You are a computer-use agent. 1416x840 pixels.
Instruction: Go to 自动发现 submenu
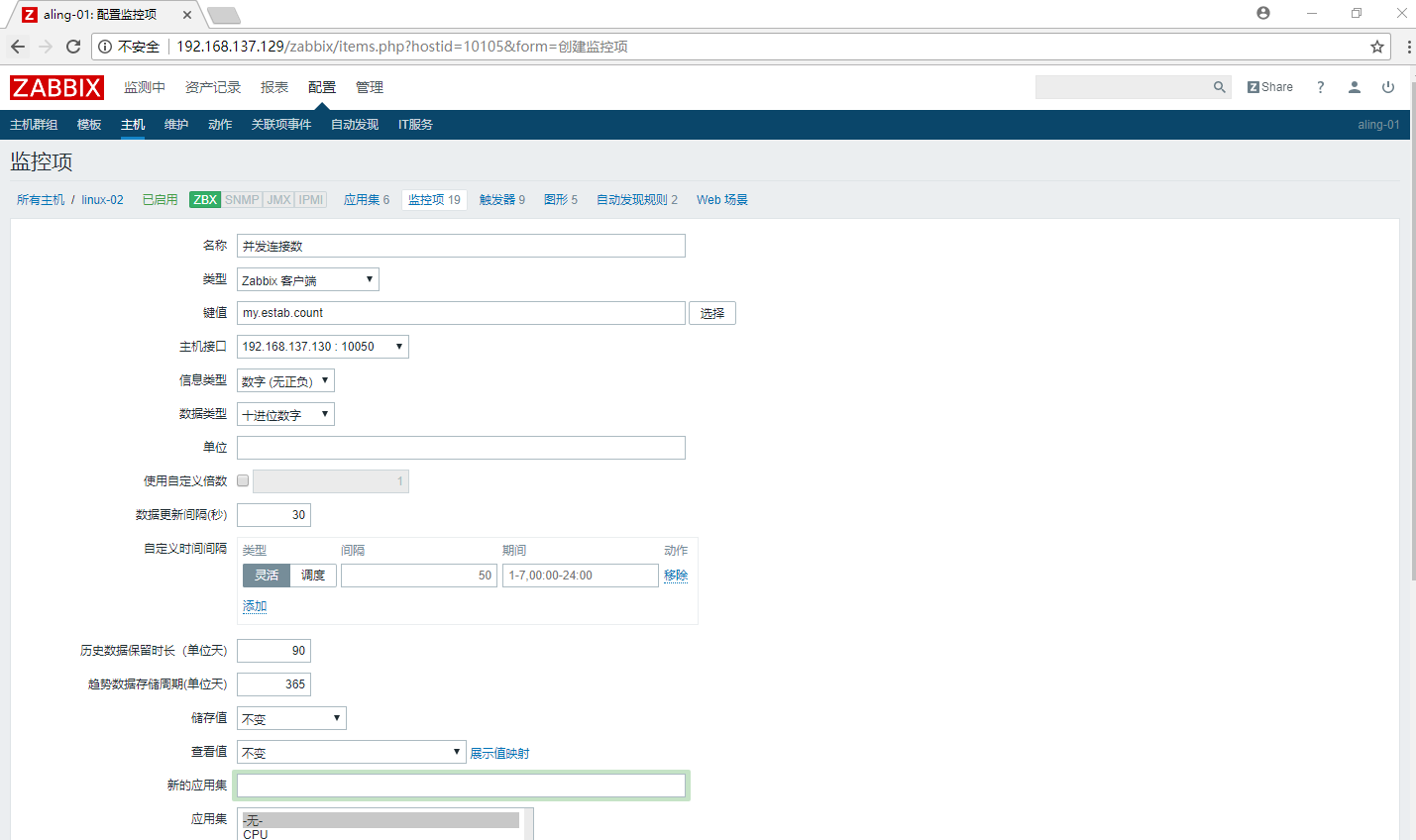click(355, 125)
